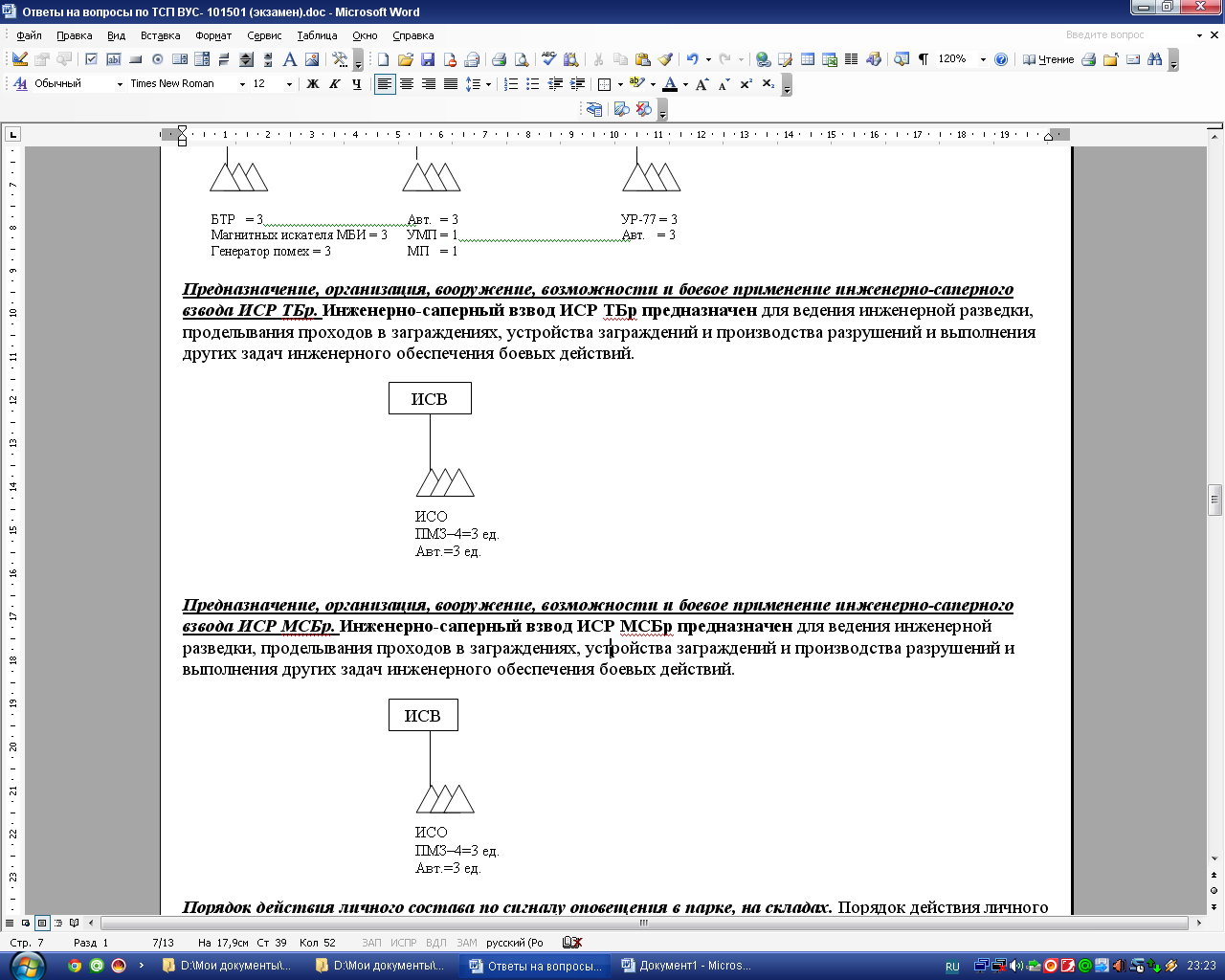The width and height of the screenshot is (1225, 980).
Task: Click the vertical scrollbar thumb
Action: (x=1214, y=500)
